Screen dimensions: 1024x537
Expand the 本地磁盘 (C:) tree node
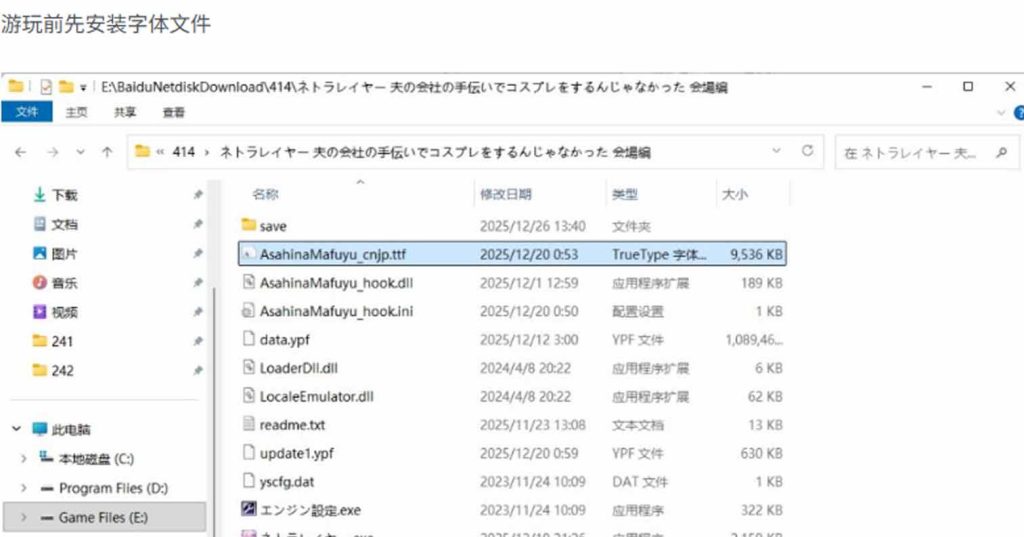(x=24, y=459)
